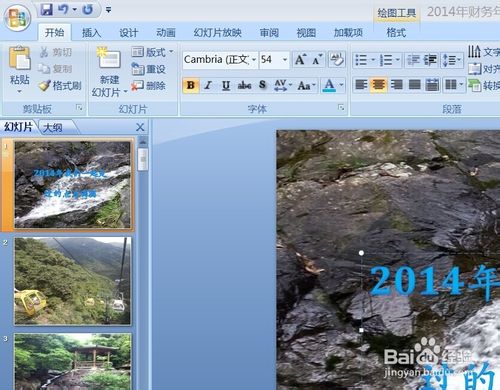This screenshot has height=390, width=500.
Task: Click the text direction icon
Action: (474, 52)
